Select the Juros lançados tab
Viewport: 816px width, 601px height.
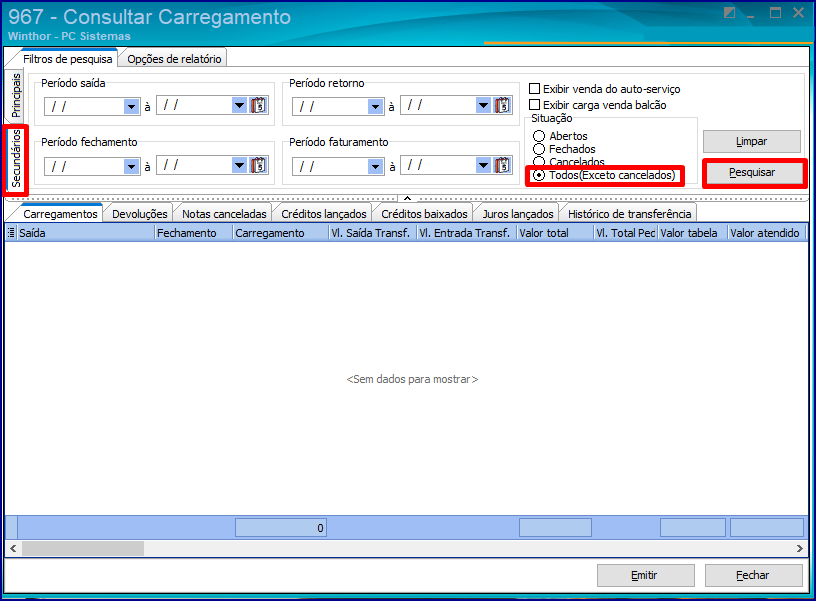[518, 214]
